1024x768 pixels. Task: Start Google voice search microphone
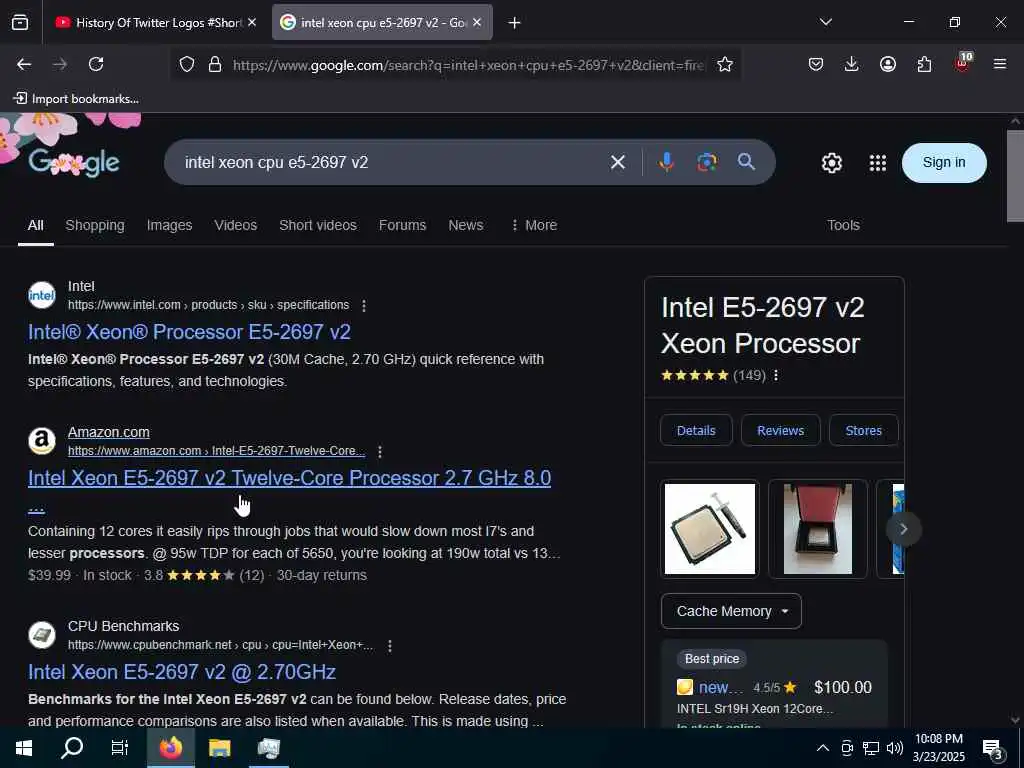[x=666, y=162]
